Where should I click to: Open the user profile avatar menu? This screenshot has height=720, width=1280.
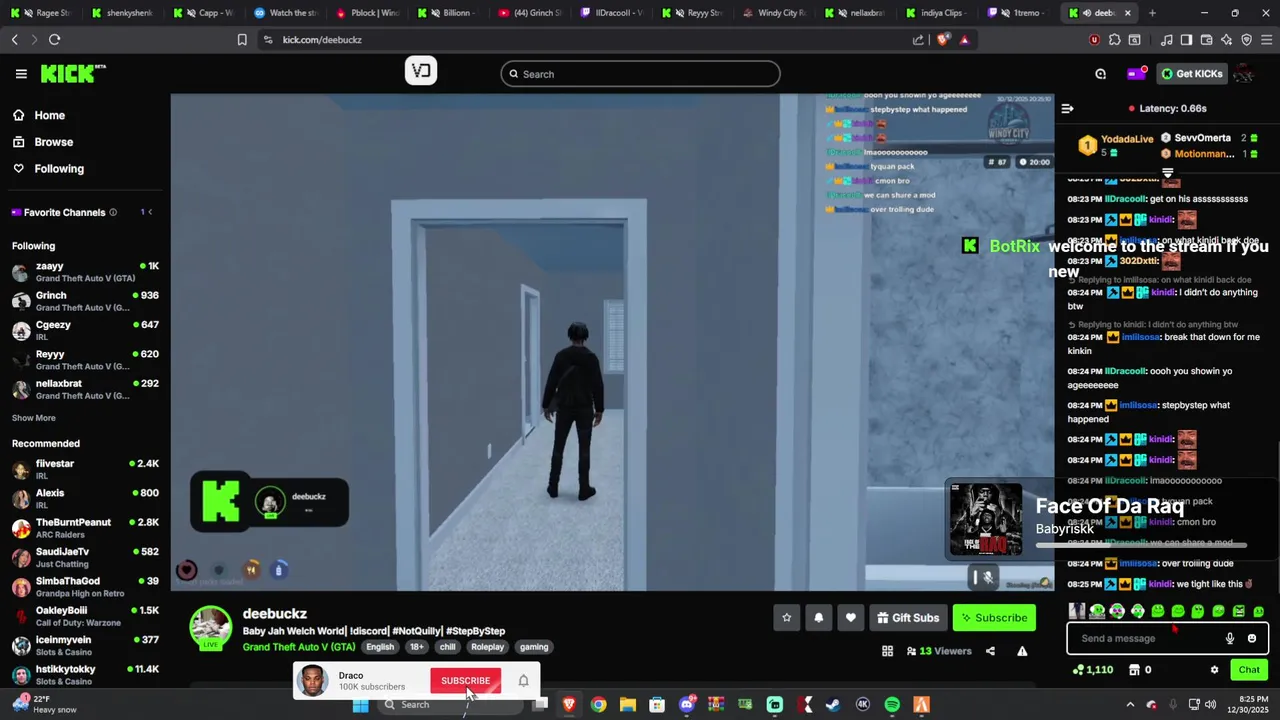(x=1244, y=74)
